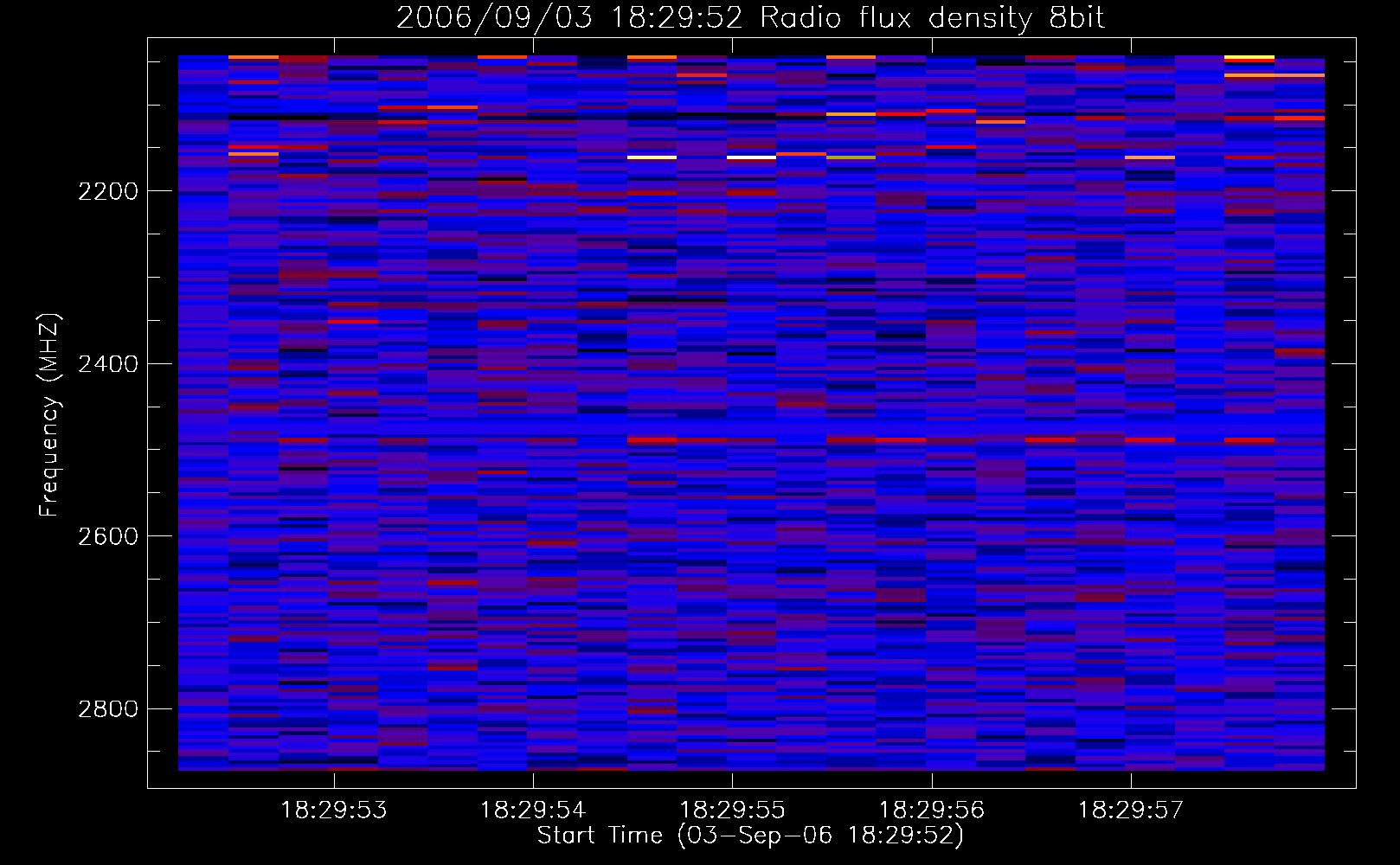1400x865 pixels.
Task: Click the 2200 frequency tick label
Action: tap(108, 191)
